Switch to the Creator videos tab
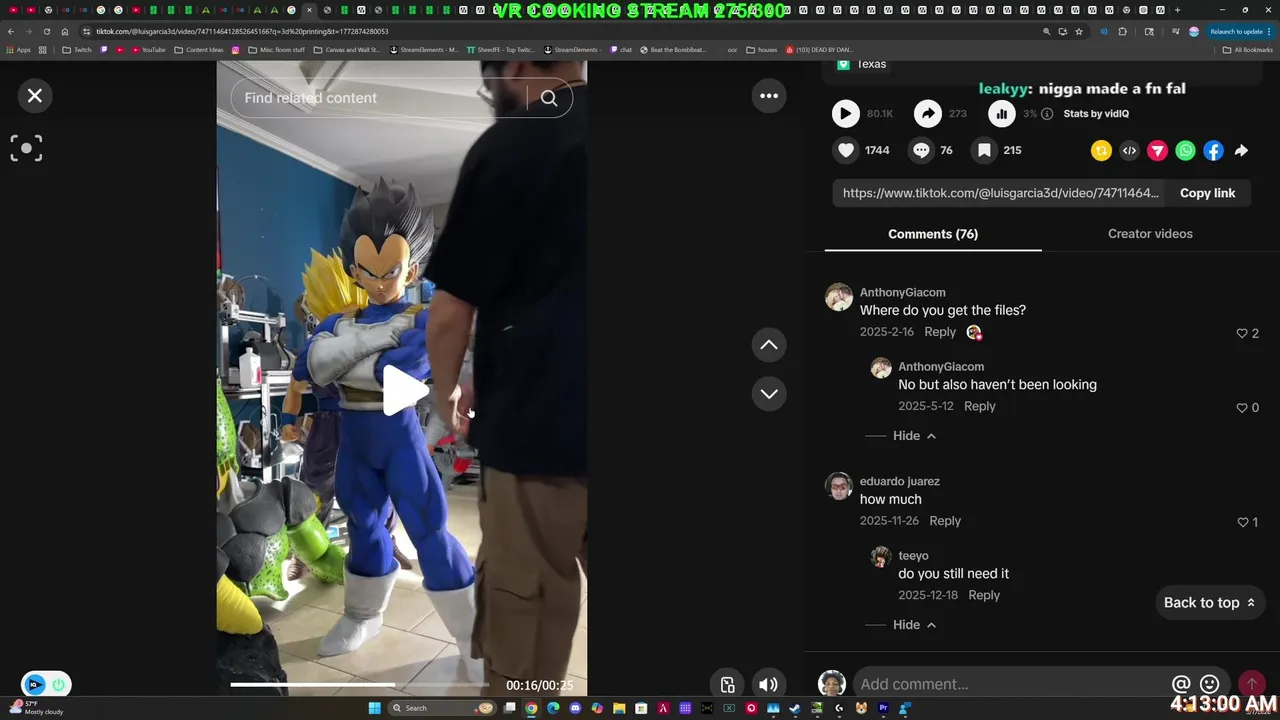This screenshot has height=720, width=1280. click(x=1150, y=234)
